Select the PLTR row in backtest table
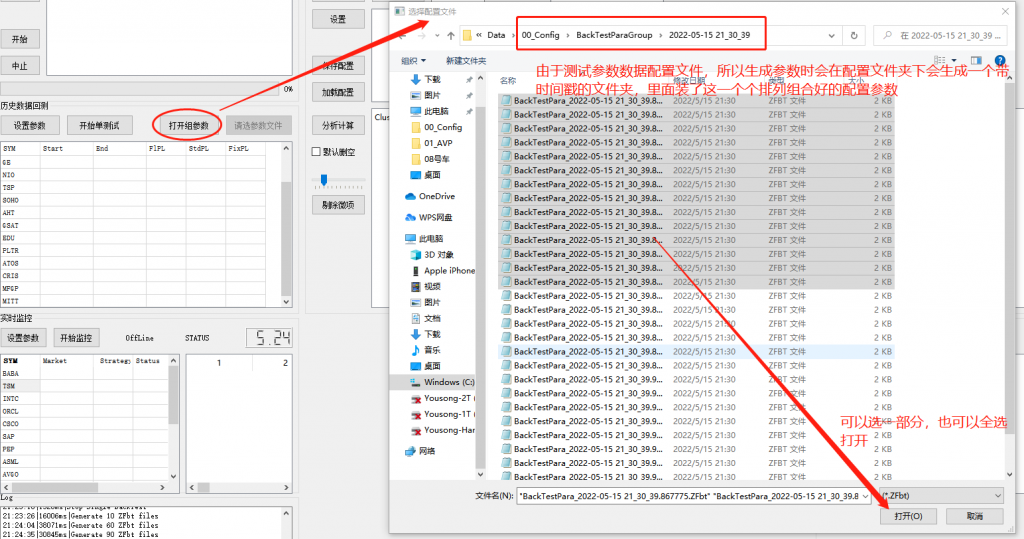The height and width of the screenshot is (539, 1024). (x=133, y=251)
